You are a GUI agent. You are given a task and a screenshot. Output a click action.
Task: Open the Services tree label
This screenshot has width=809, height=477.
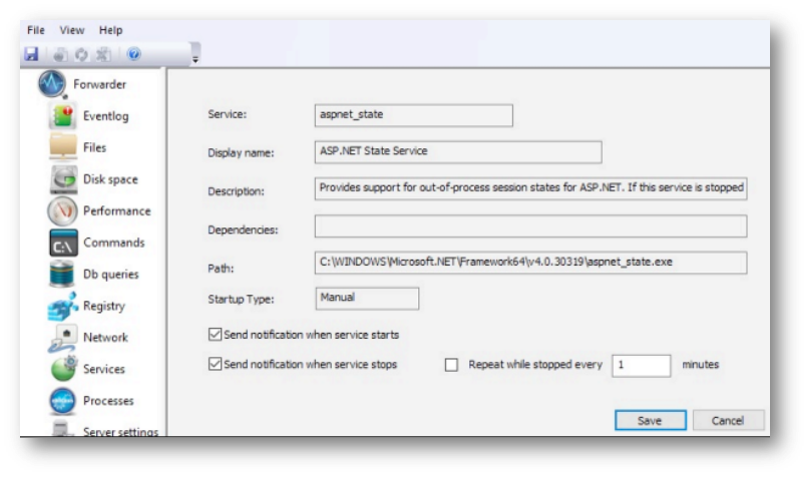pyautogui.click(x=104, y=369)
